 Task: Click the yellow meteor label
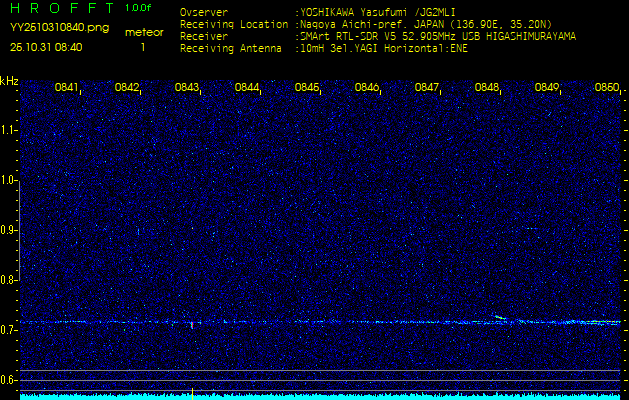(144, 32)
